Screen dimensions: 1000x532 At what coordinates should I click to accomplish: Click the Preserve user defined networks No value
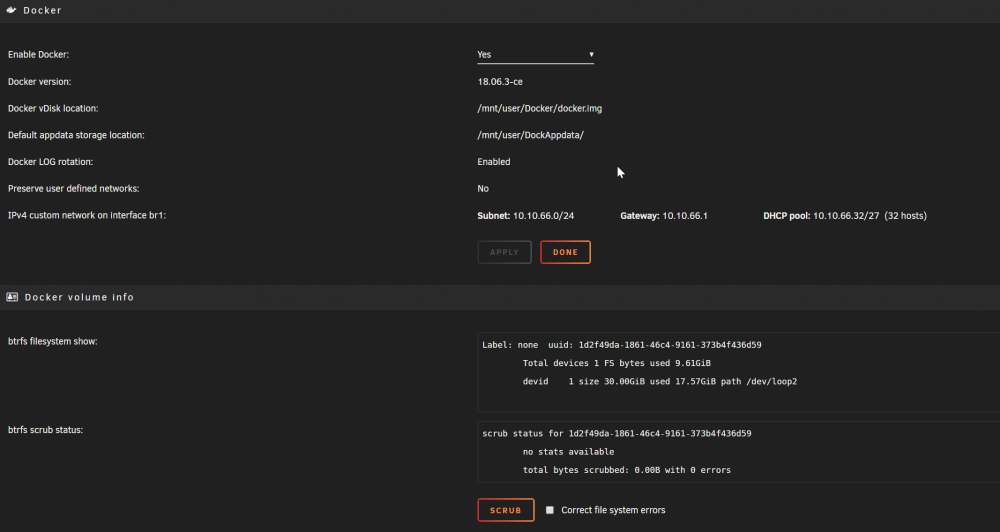(x=483, y=189)
